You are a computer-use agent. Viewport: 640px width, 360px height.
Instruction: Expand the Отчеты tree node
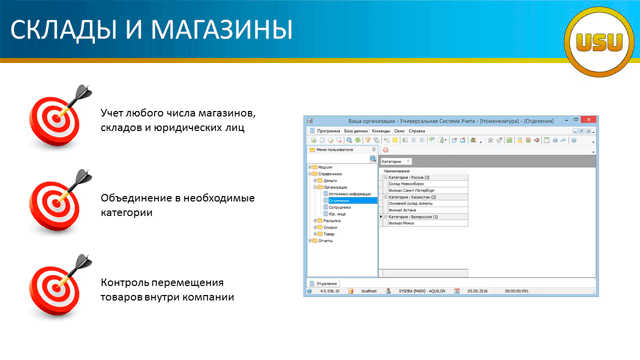pyautogui.click(x=310, y=241)
